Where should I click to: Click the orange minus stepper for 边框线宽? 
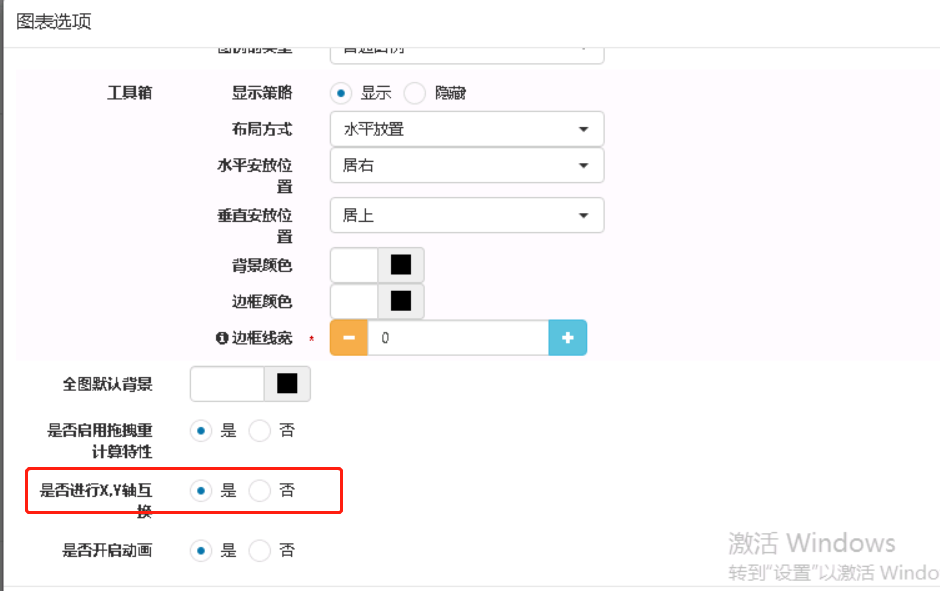(348, 338)
